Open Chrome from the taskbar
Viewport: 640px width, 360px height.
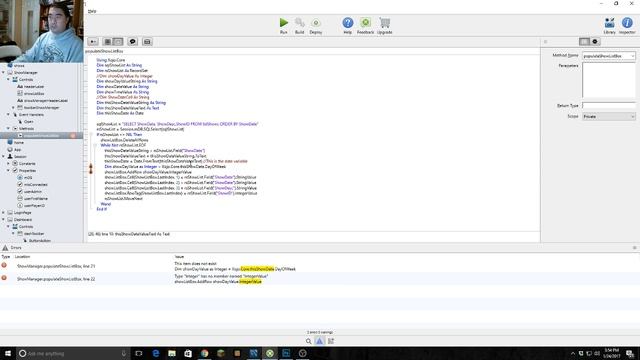pos(204,353)
